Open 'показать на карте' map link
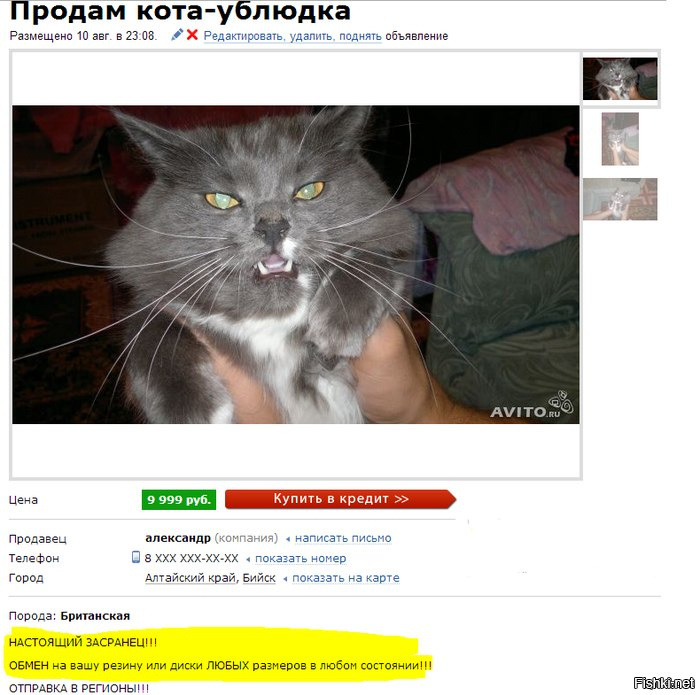 (346, 578)
